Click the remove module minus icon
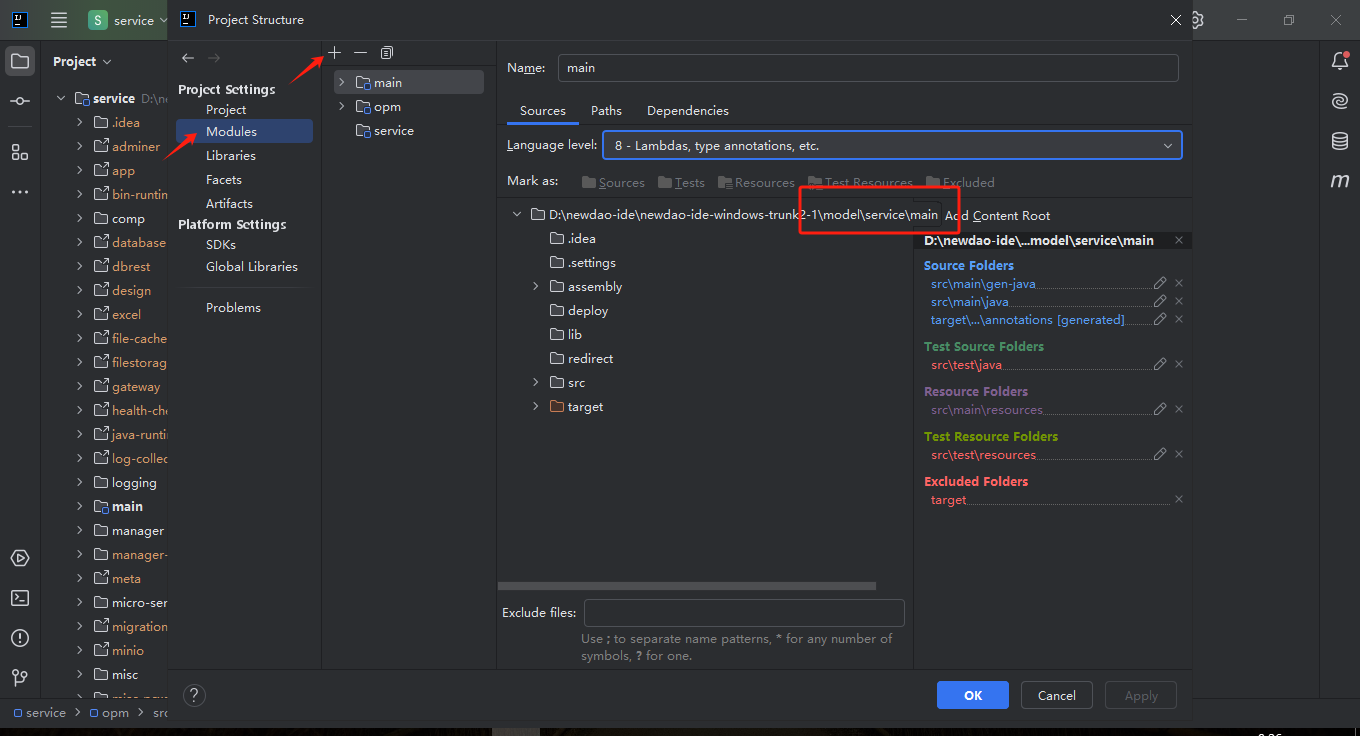 pos(360,52)
